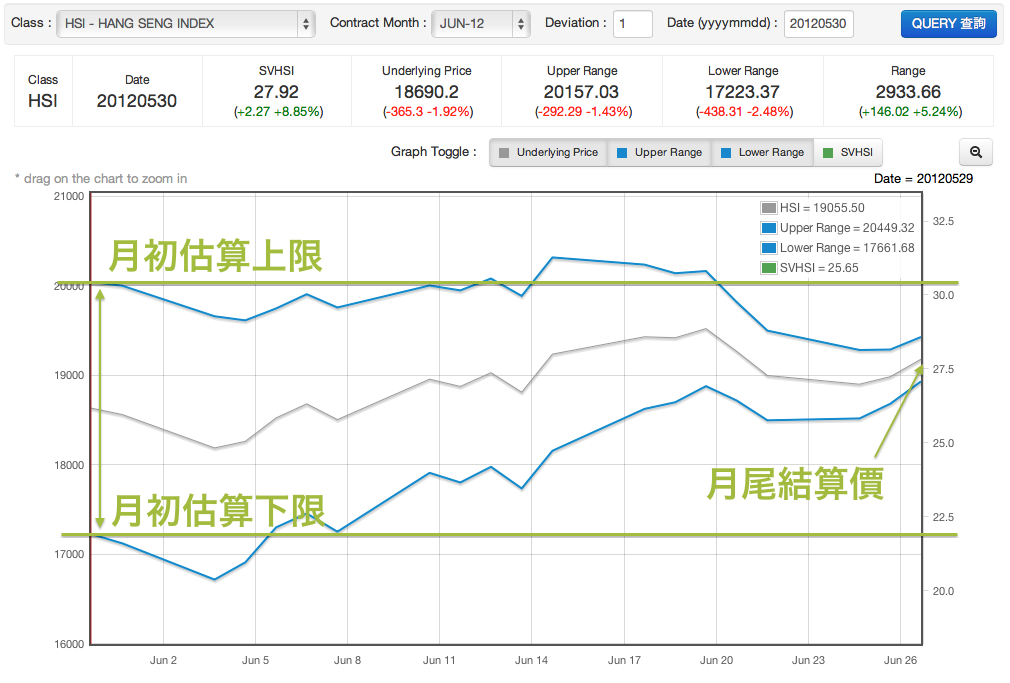Click the Date = 20120529 label

(923, 178)
